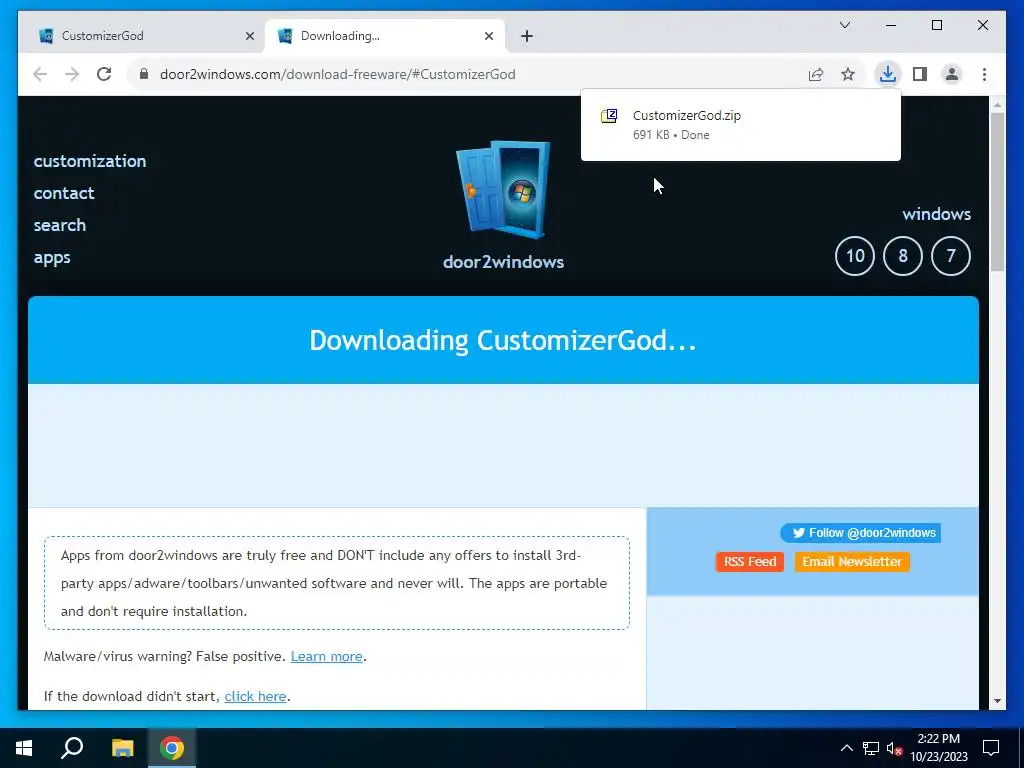Open the search menu link
The width and height of the screenshot is (1024, 768).
pos(59,225)
